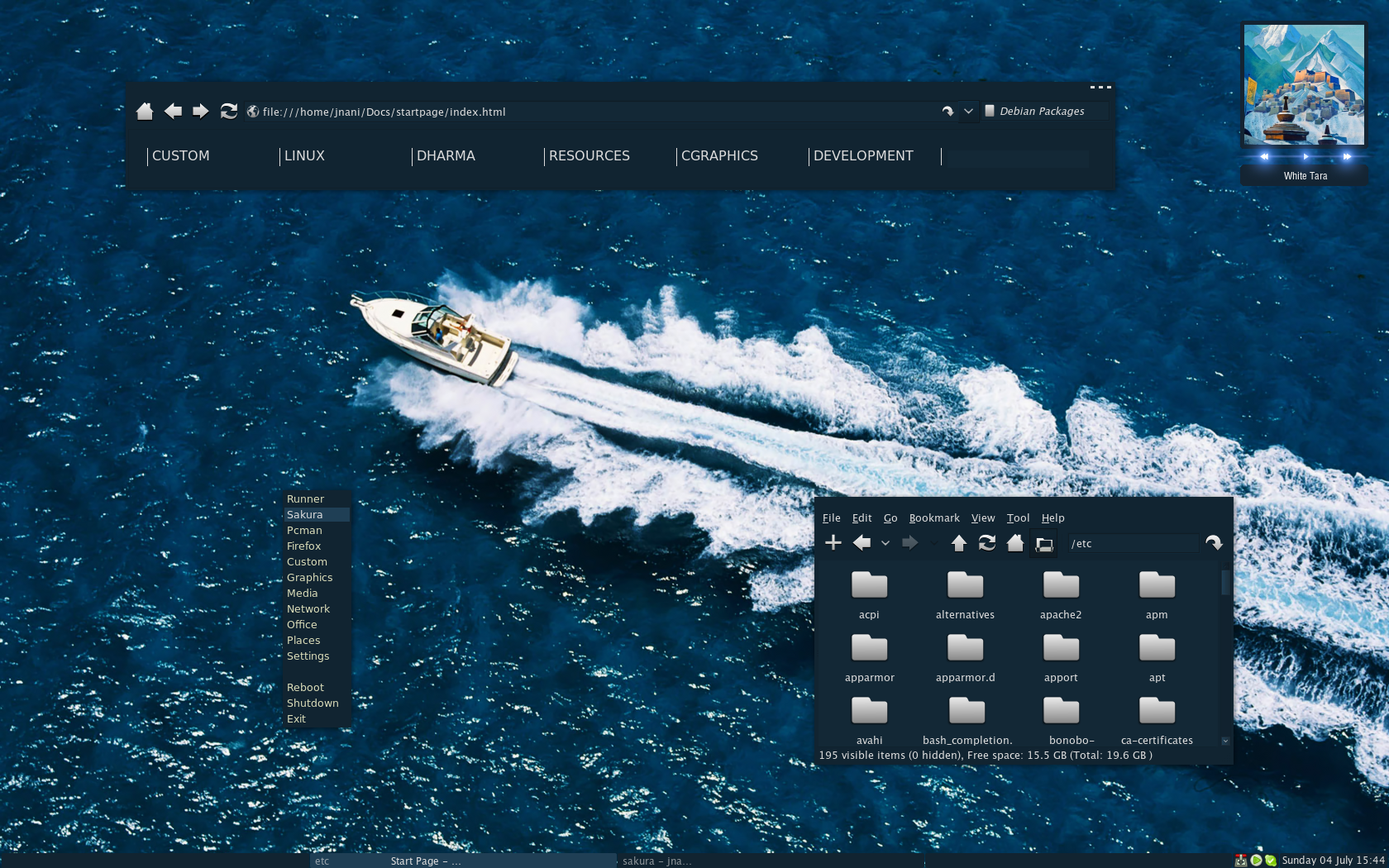1389x868 pixels.
Task: Expand the browser address bar dropdown
Action: pyautogui.click(x=968, y=112)
